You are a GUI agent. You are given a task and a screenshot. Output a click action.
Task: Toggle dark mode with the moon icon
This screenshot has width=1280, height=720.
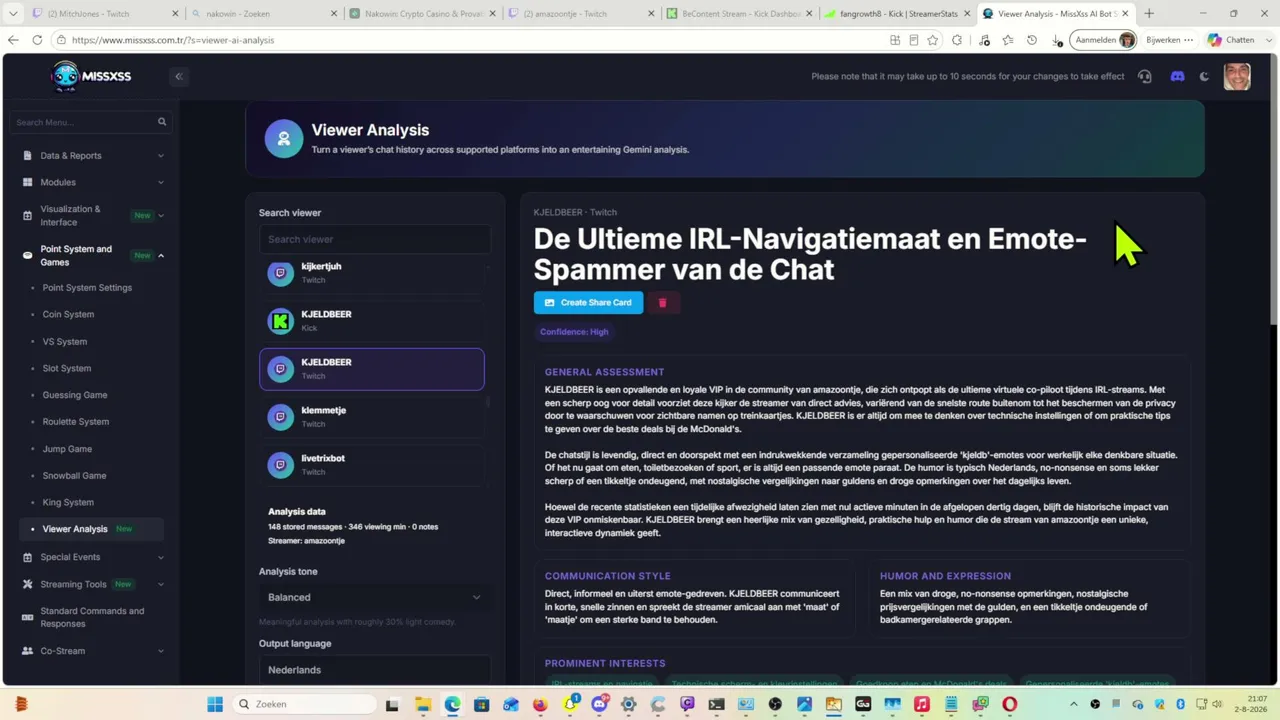(1205, 76)
